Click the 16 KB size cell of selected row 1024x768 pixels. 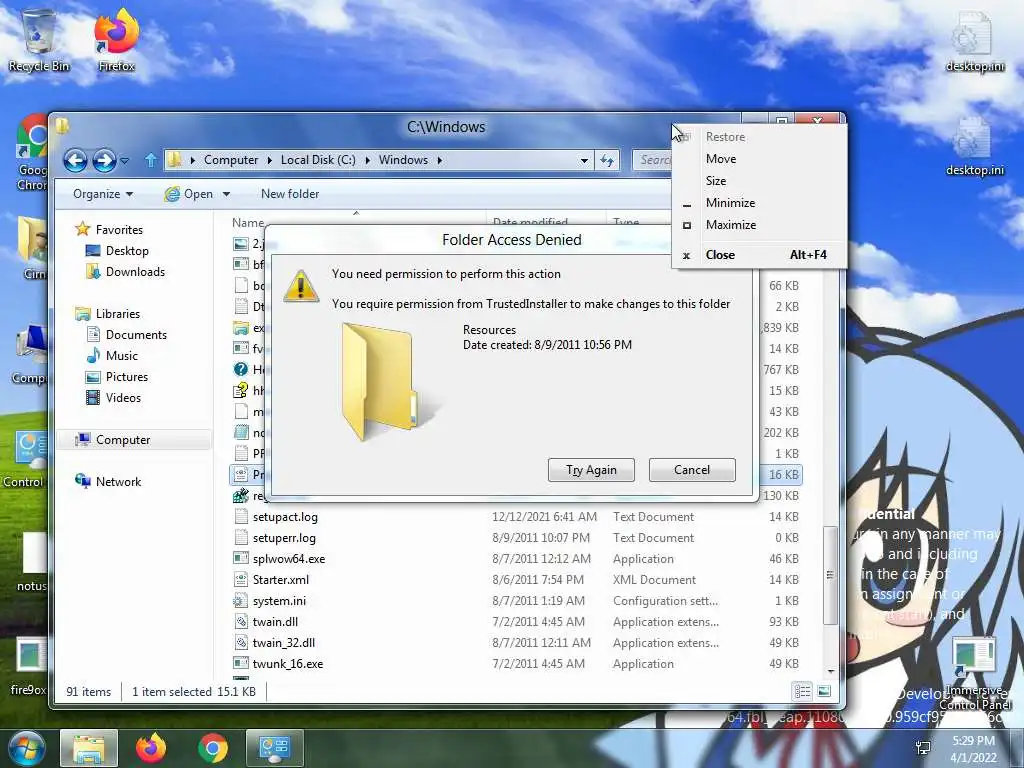tap(783, 475)
